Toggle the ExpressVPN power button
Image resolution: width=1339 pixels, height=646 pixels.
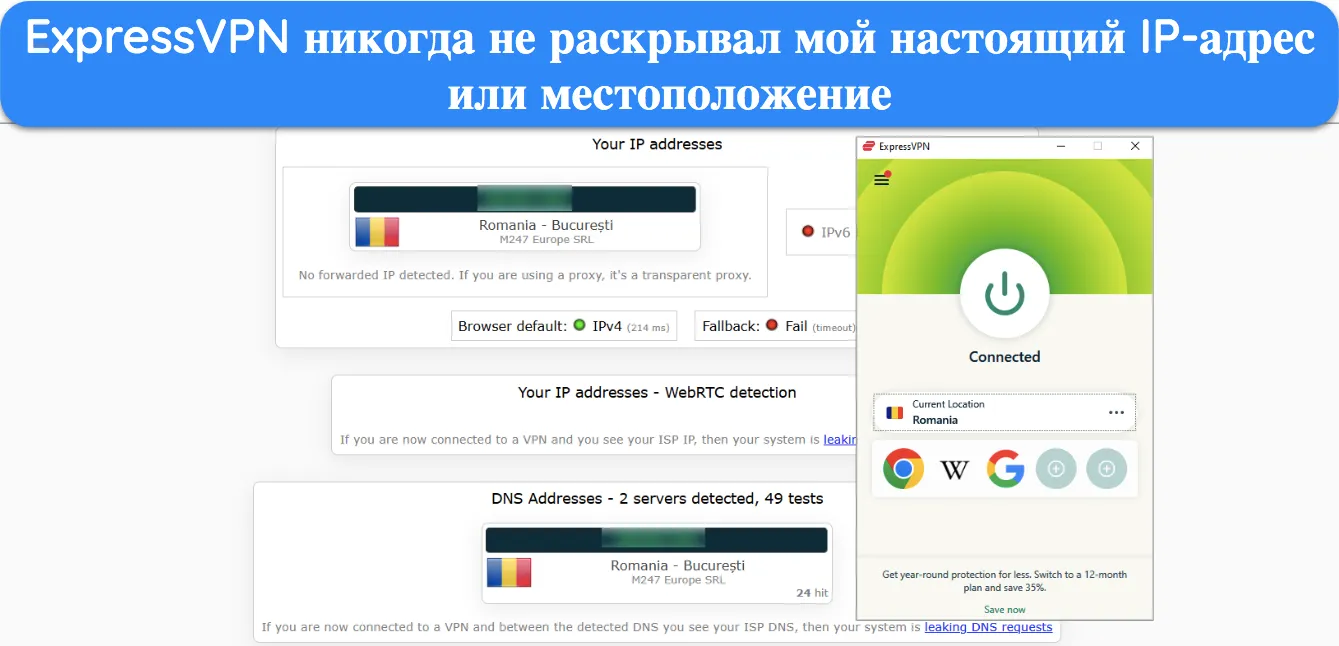(x=1004, y=293)
